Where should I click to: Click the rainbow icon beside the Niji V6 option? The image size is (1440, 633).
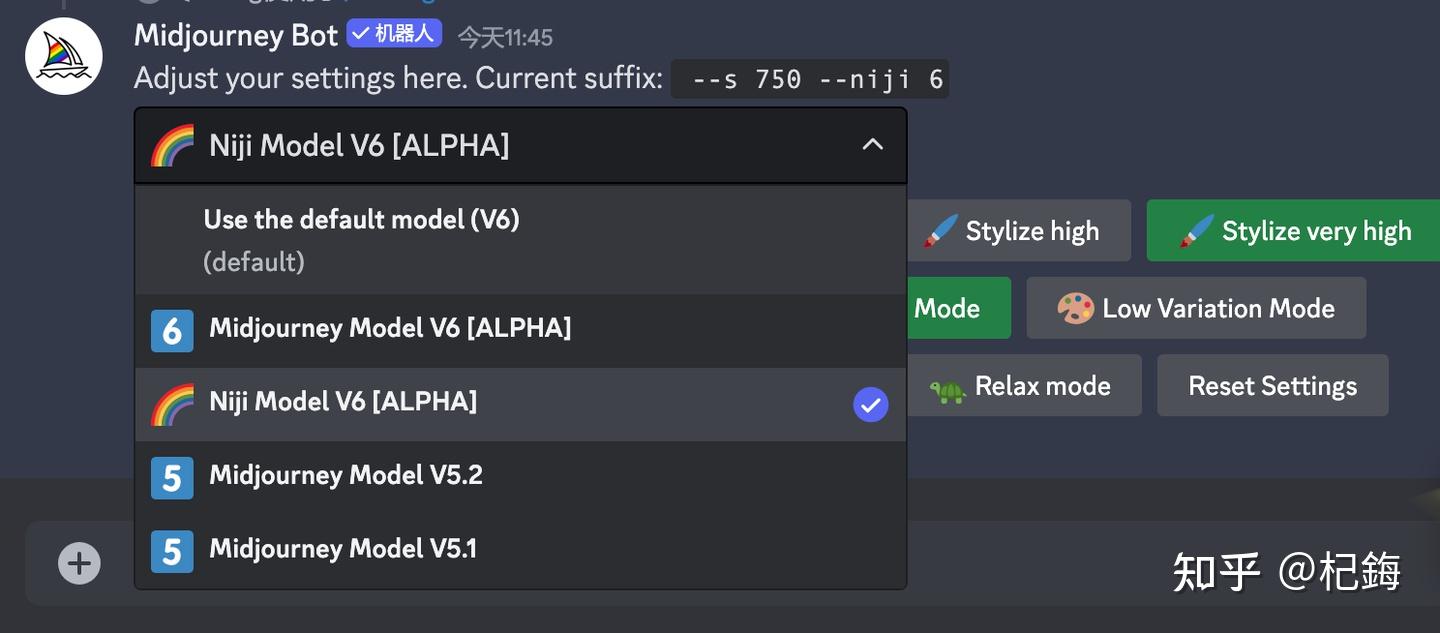172,404
